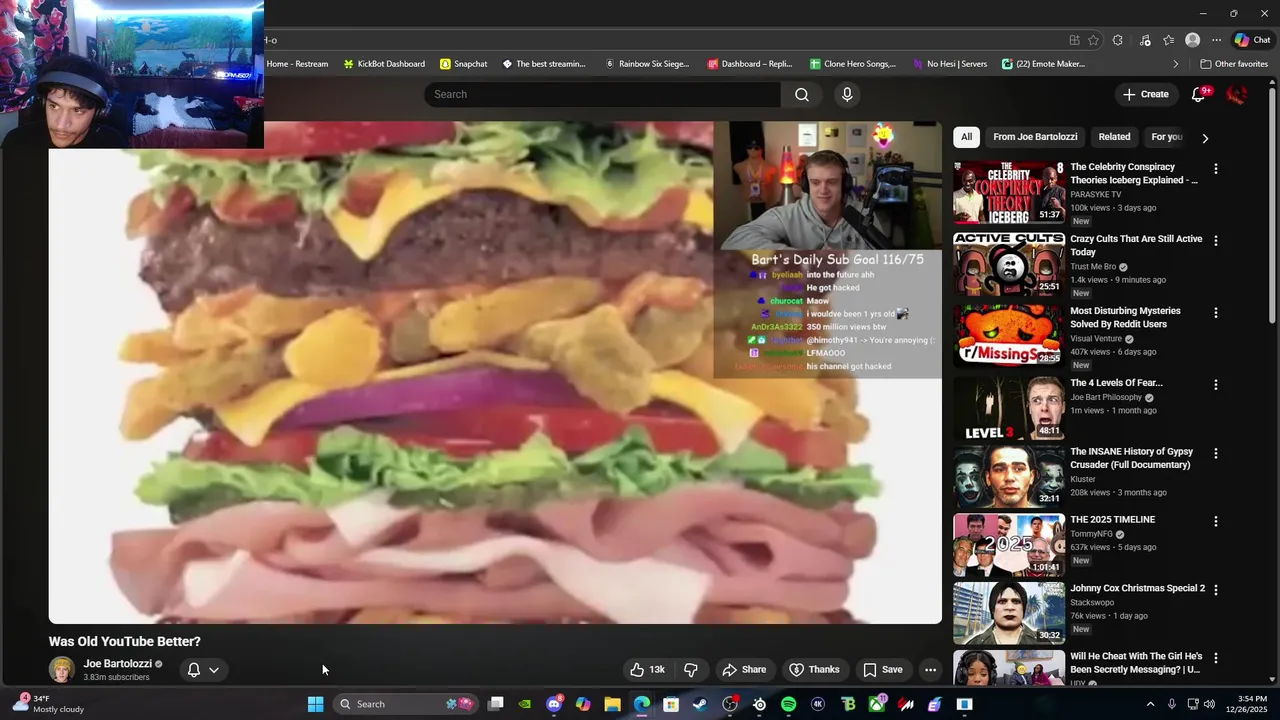The width and height of the screenshot is (1280, 720).
Task: Open Other favorites folder
Action: 1234,64
